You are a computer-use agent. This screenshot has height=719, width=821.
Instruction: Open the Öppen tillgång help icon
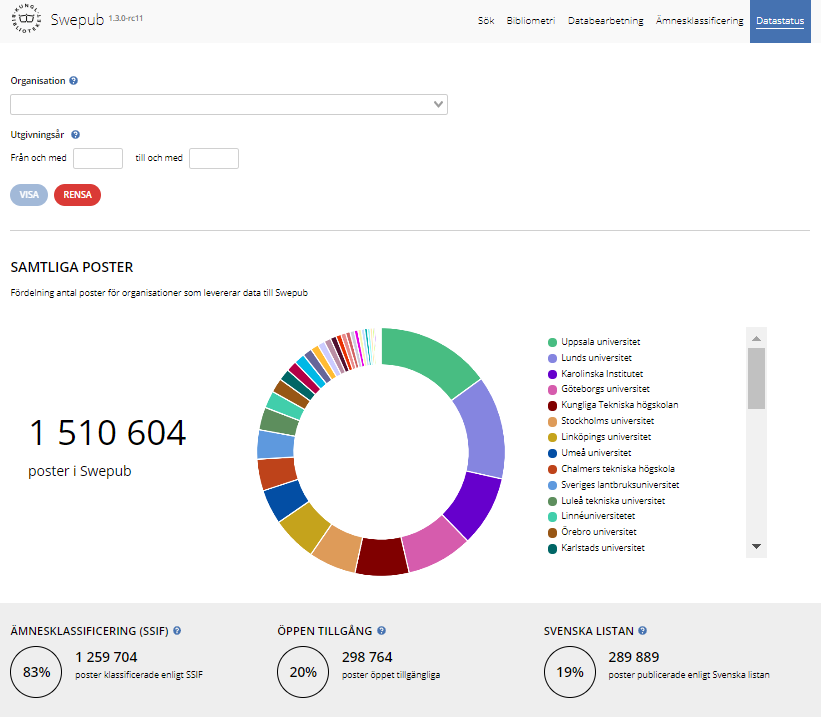point(381,630)
